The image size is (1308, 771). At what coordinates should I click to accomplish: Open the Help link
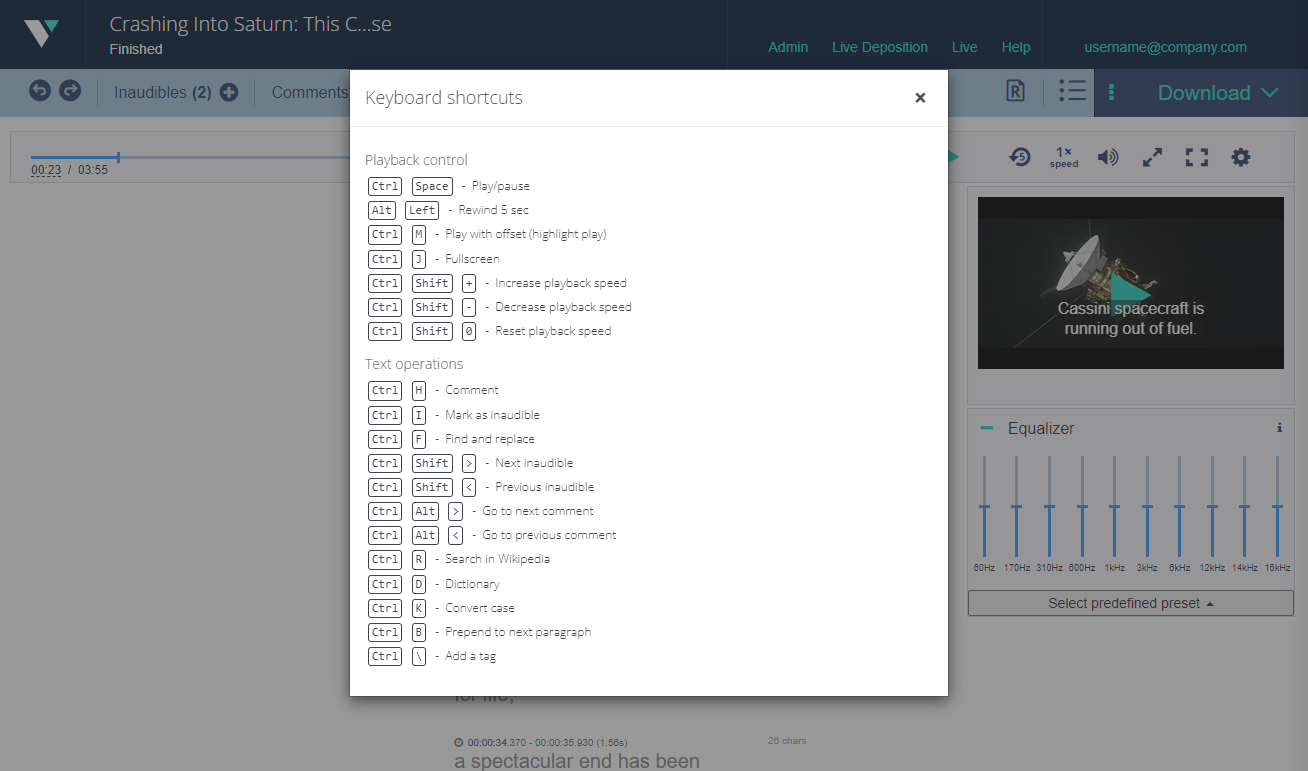point(1016,47)
